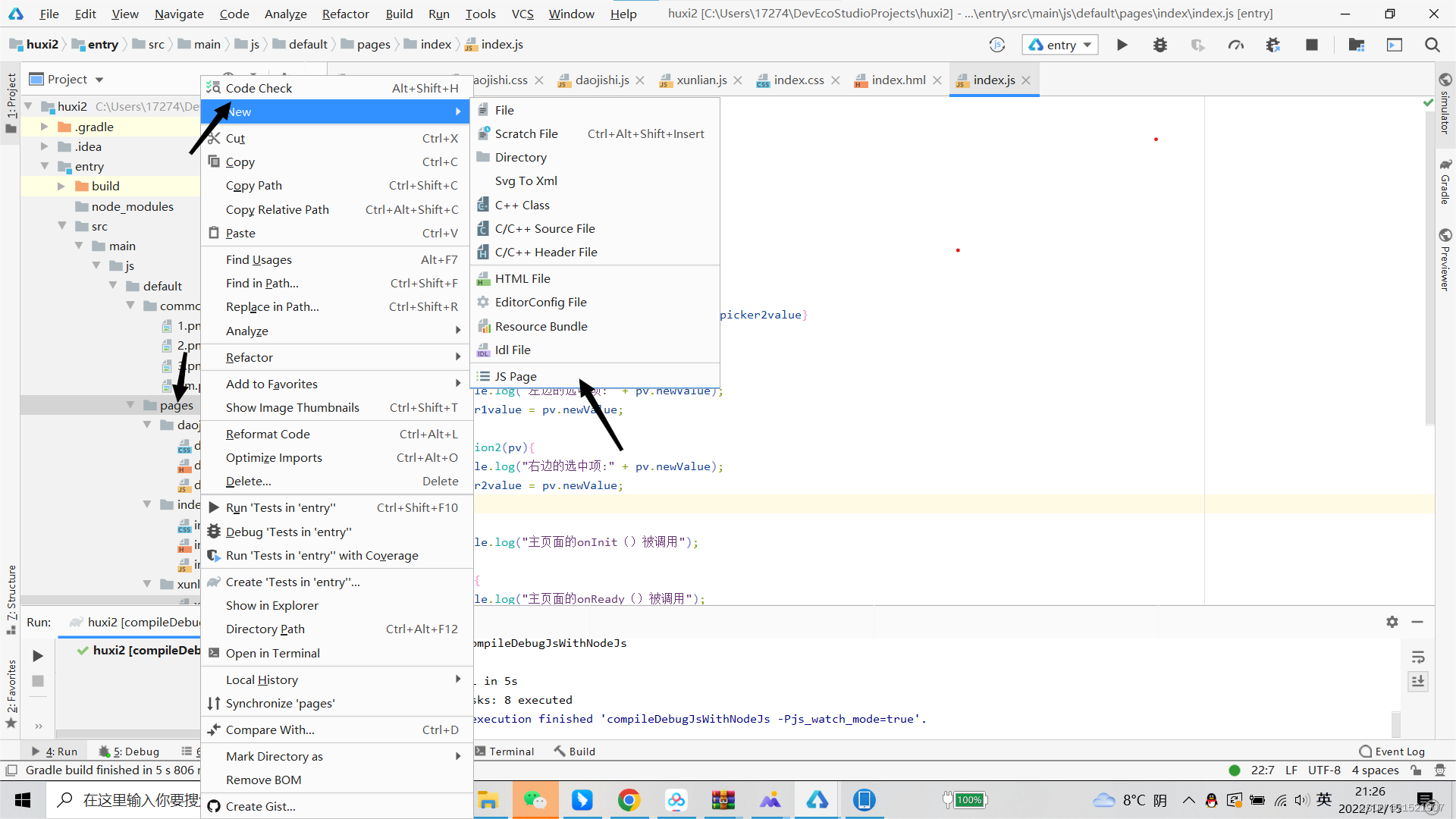The width and height of the screenshot is (1456, 819).
Task: Open the Structure side tool window
Action: (x=11, y=599)
